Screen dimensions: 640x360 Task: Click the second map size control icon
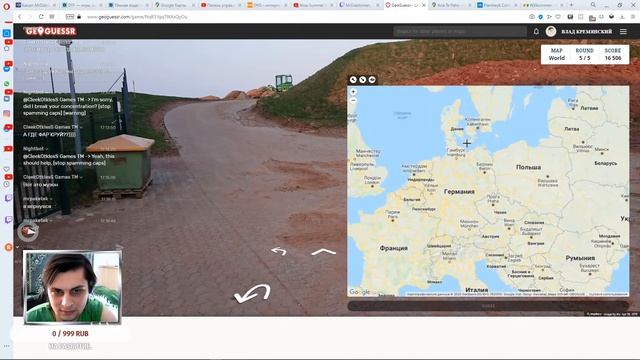(x=362, y=80)
